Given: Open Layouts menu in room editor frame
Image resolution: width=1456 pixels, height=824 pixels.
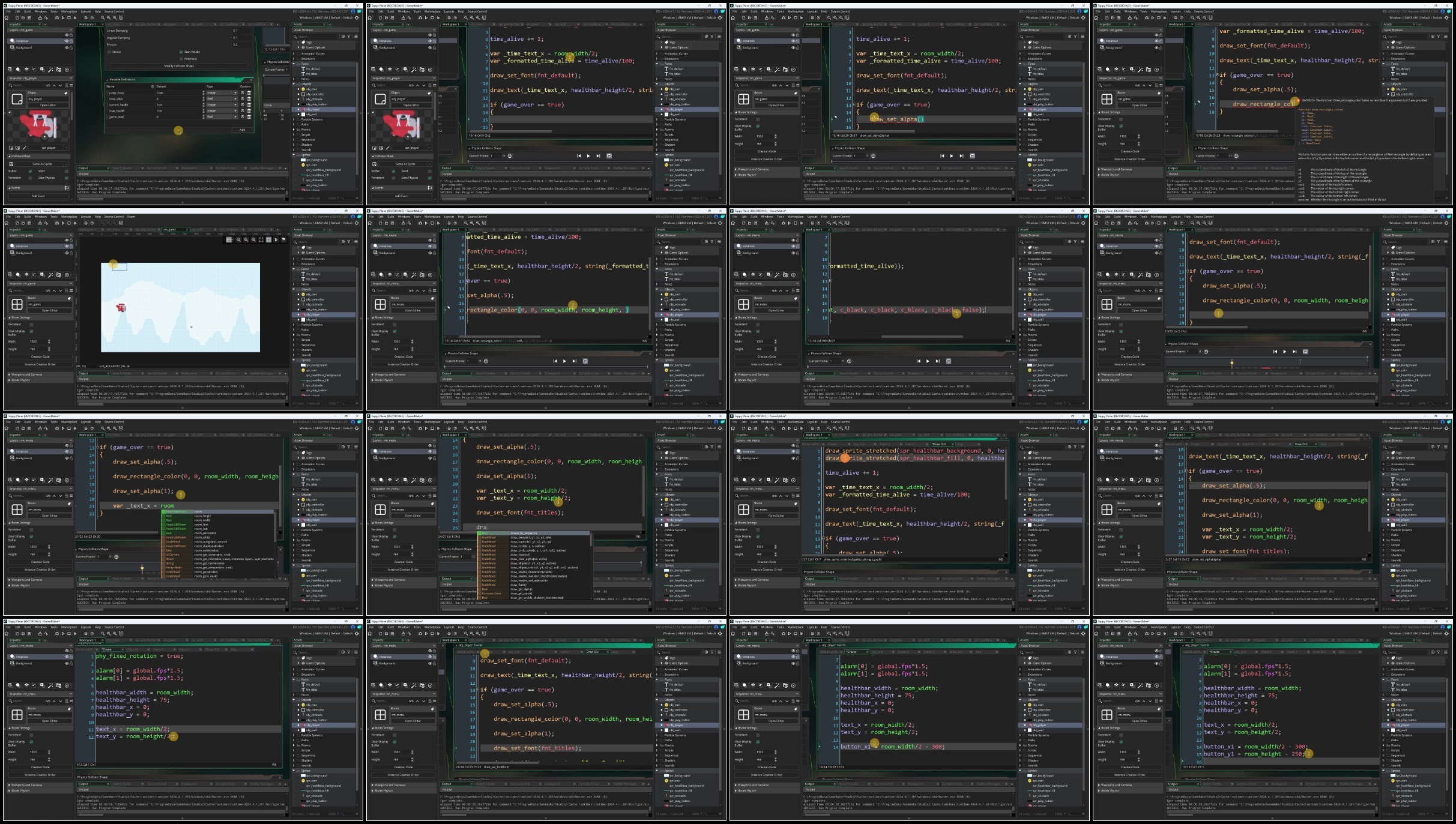Looking at the screenshot, I should coord(86,217).
